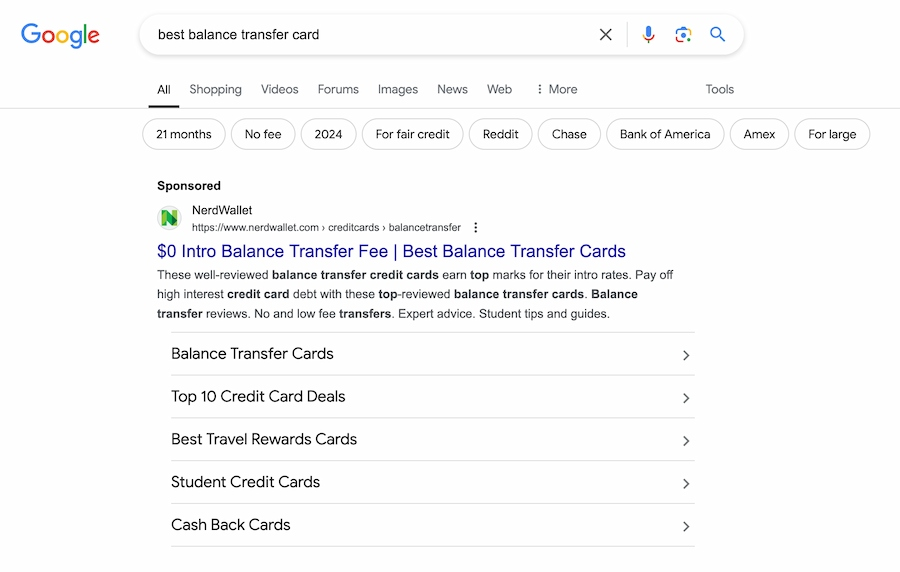Open the 'Cash Back Cards' sitelink

pyautogui.click(x=433, y=526)
